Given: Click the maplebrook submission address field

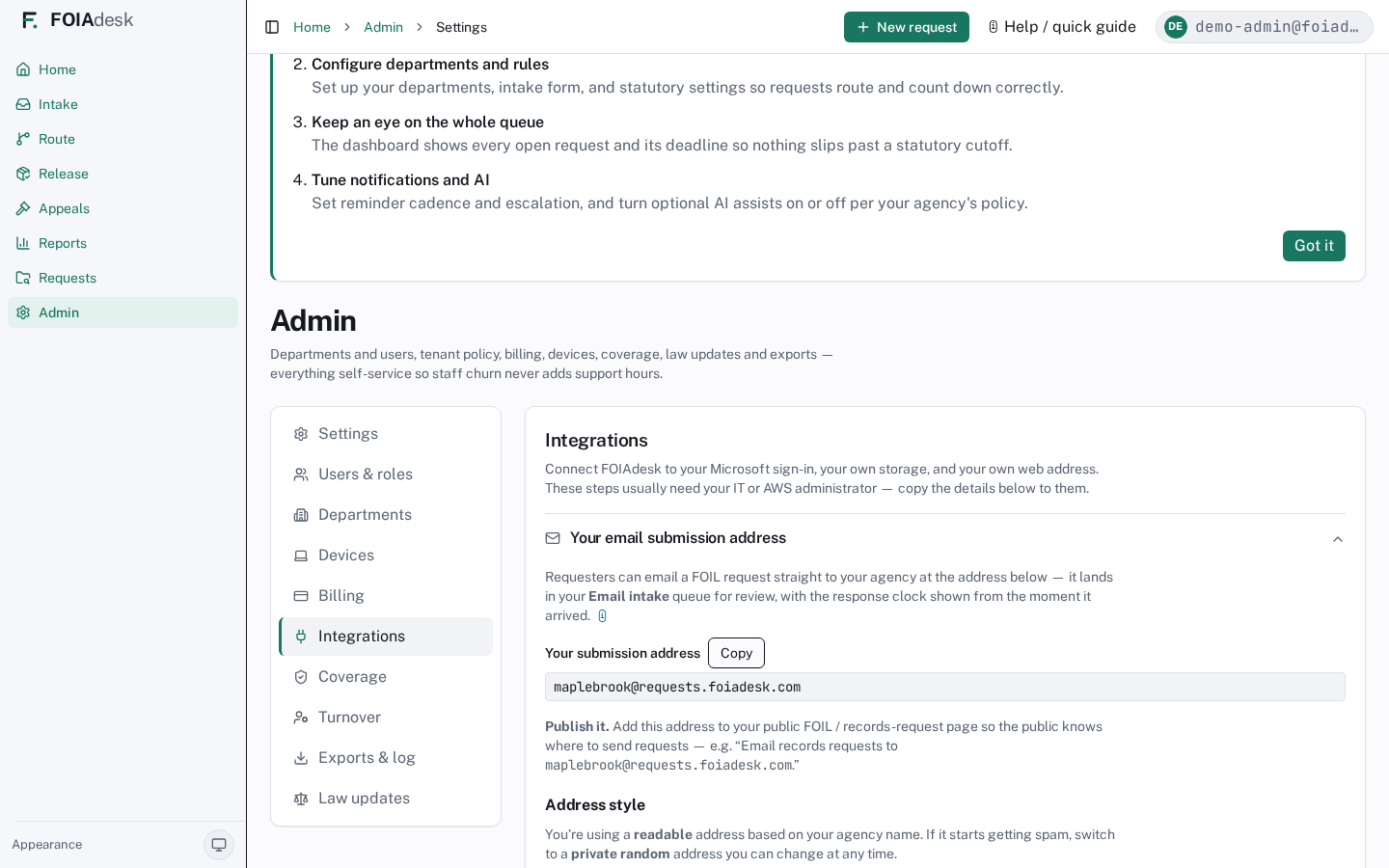Looking at the screenshot, I should pyautogui.click(x=945, y=687).
